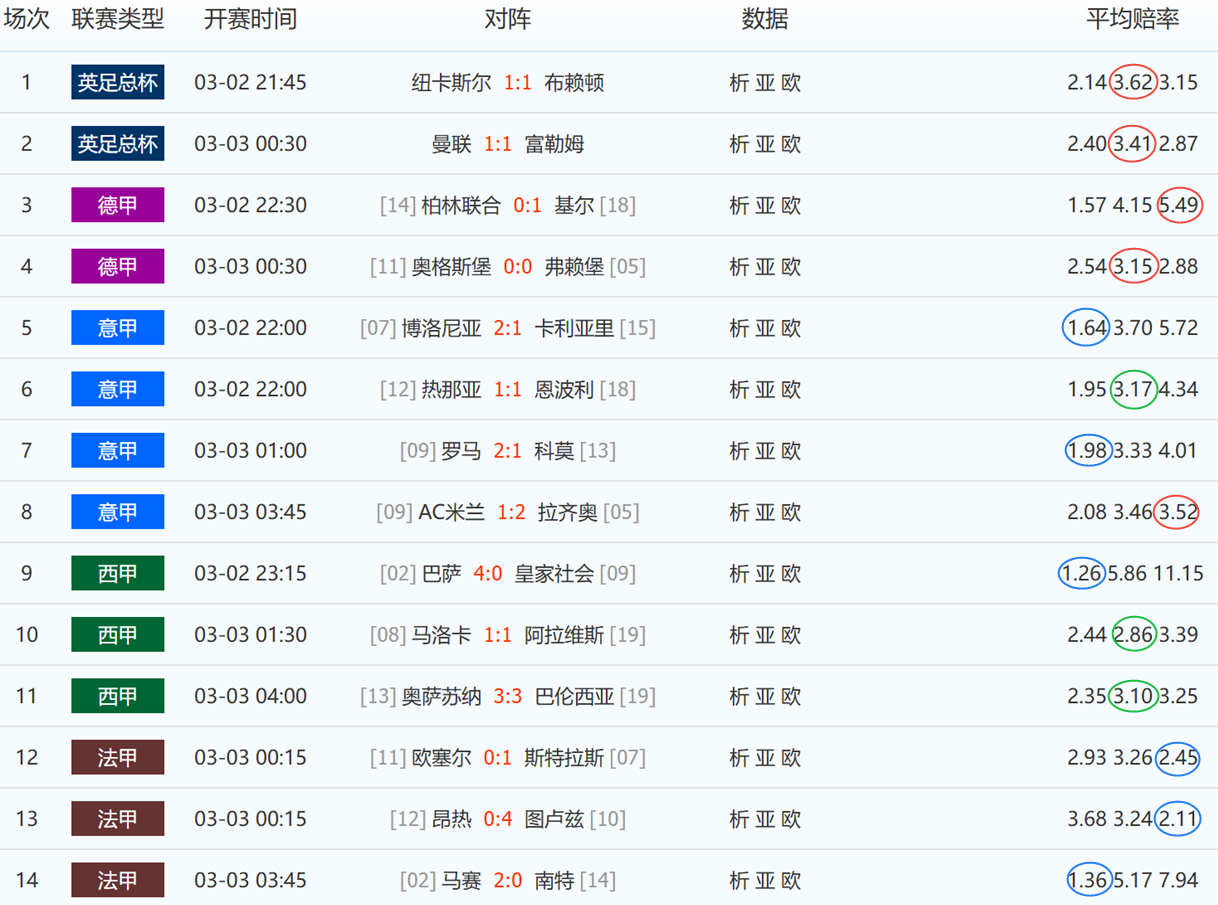Click the 意甲 badge in the 博洛尼亚 row

(x=118, y=328)
